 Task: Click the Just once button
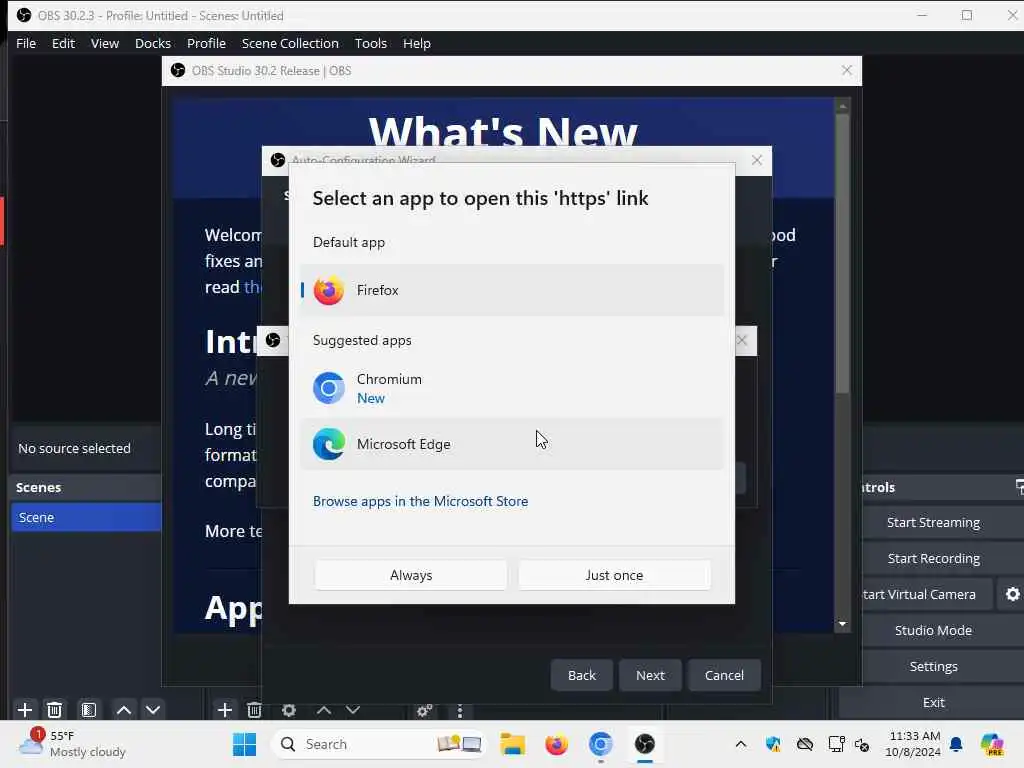(615, 575)
